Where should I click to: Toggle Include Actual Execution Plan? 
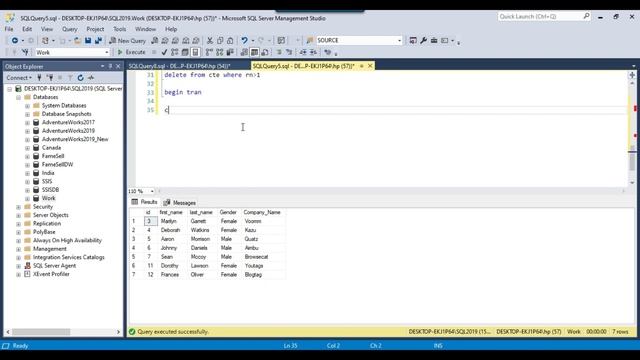[x=209, y=52]
